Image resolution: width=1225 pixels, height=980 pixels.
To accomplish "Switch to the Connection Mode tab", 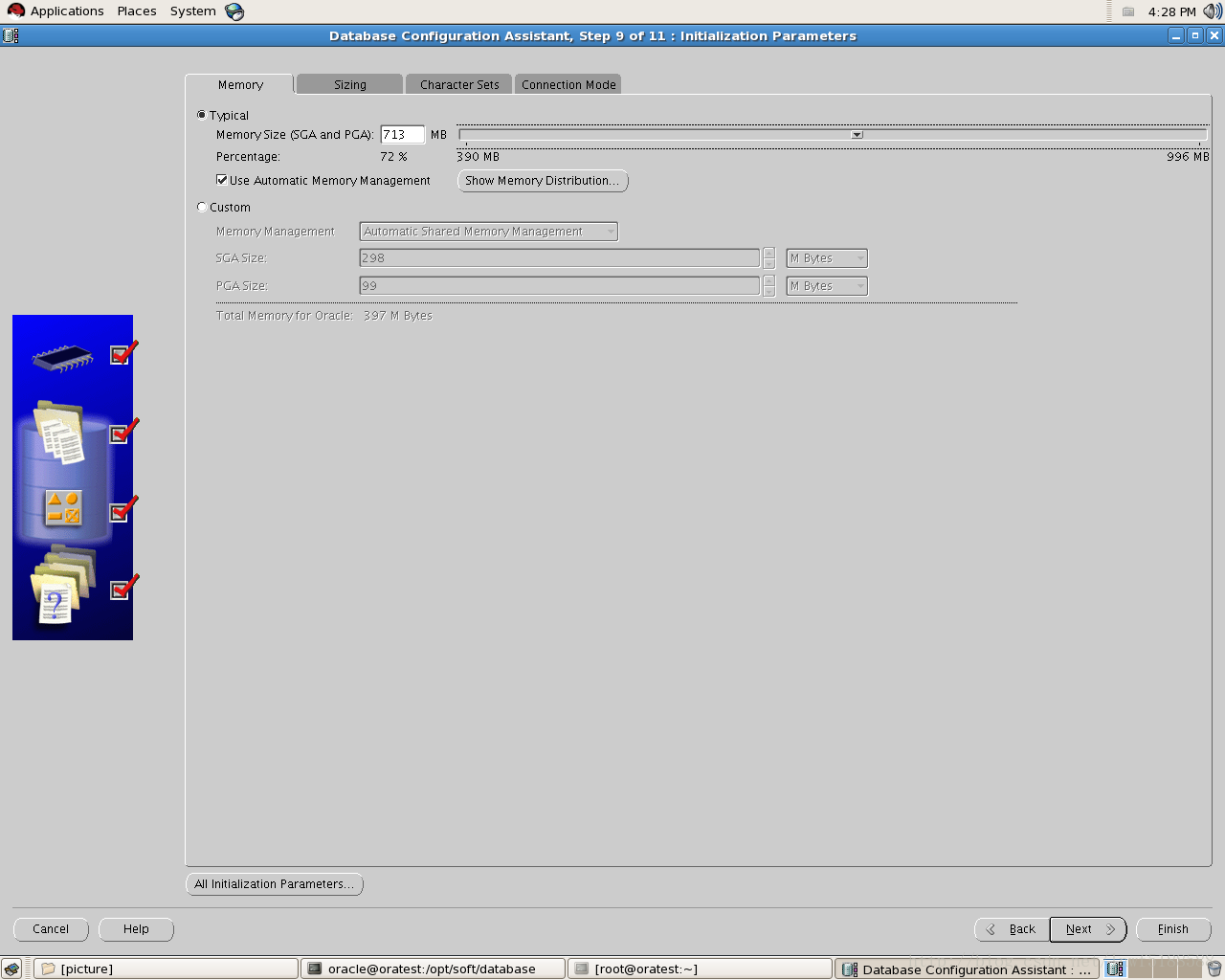I will pos(568,84).
